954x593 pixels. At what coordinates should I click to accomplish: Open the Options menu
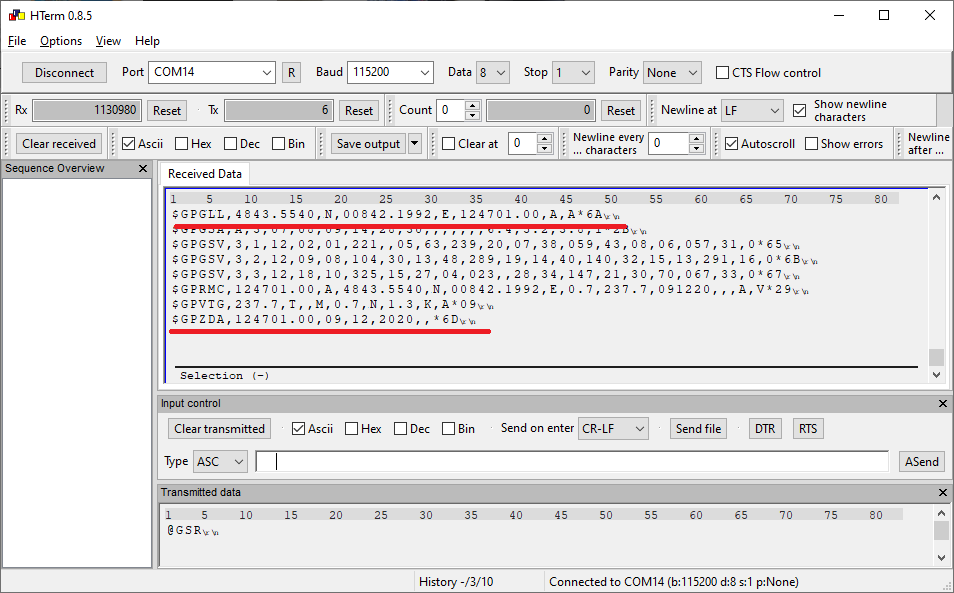pyautogui.click(x=61, y=41)
